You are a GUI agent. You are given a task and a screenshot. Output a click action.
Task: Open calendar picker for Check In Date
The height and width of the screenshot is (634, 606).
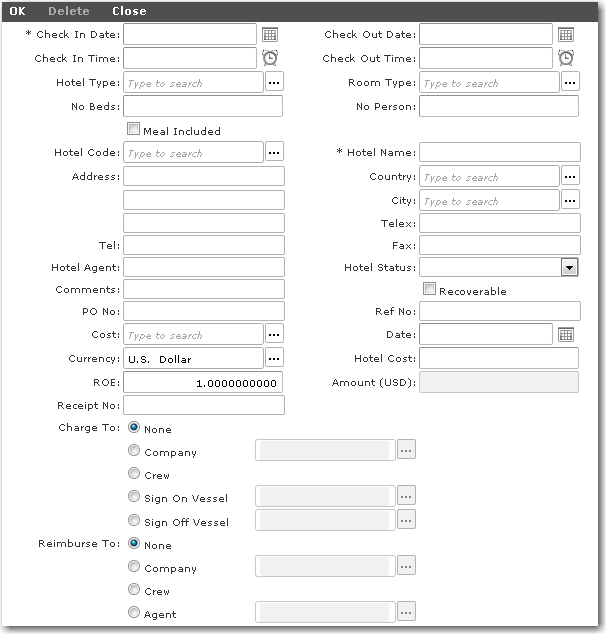coord(270,35)
